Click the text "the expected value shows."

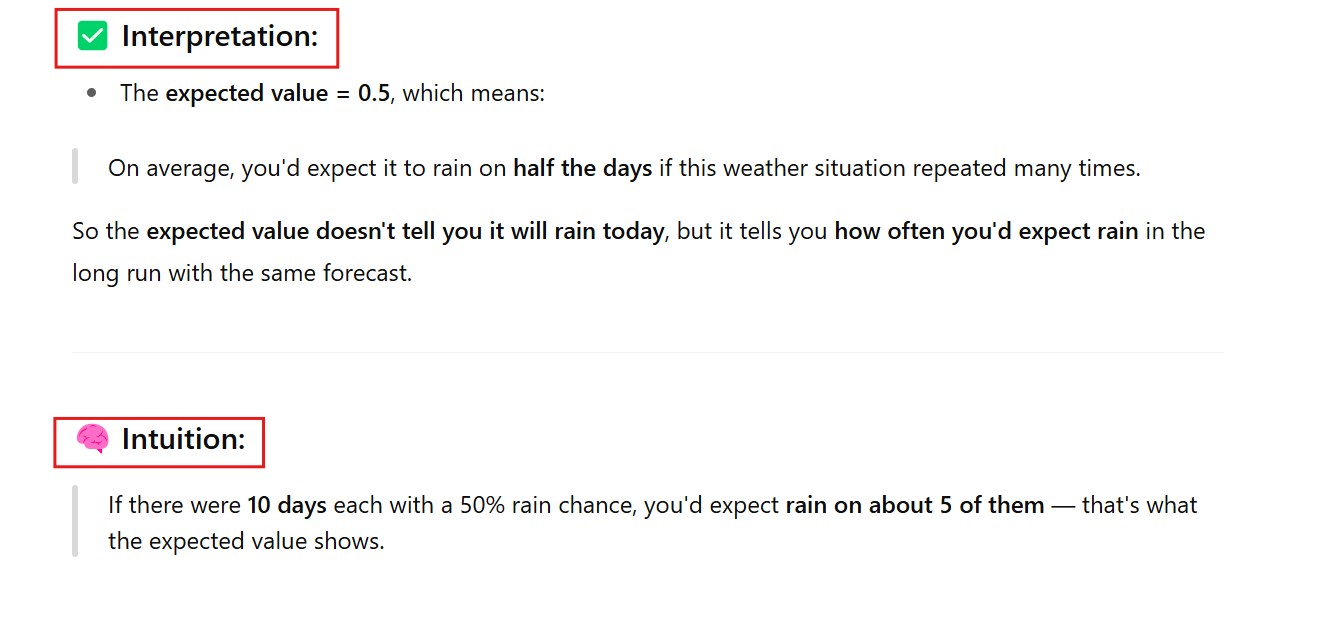pyautogui.click(x=246, y=542)
